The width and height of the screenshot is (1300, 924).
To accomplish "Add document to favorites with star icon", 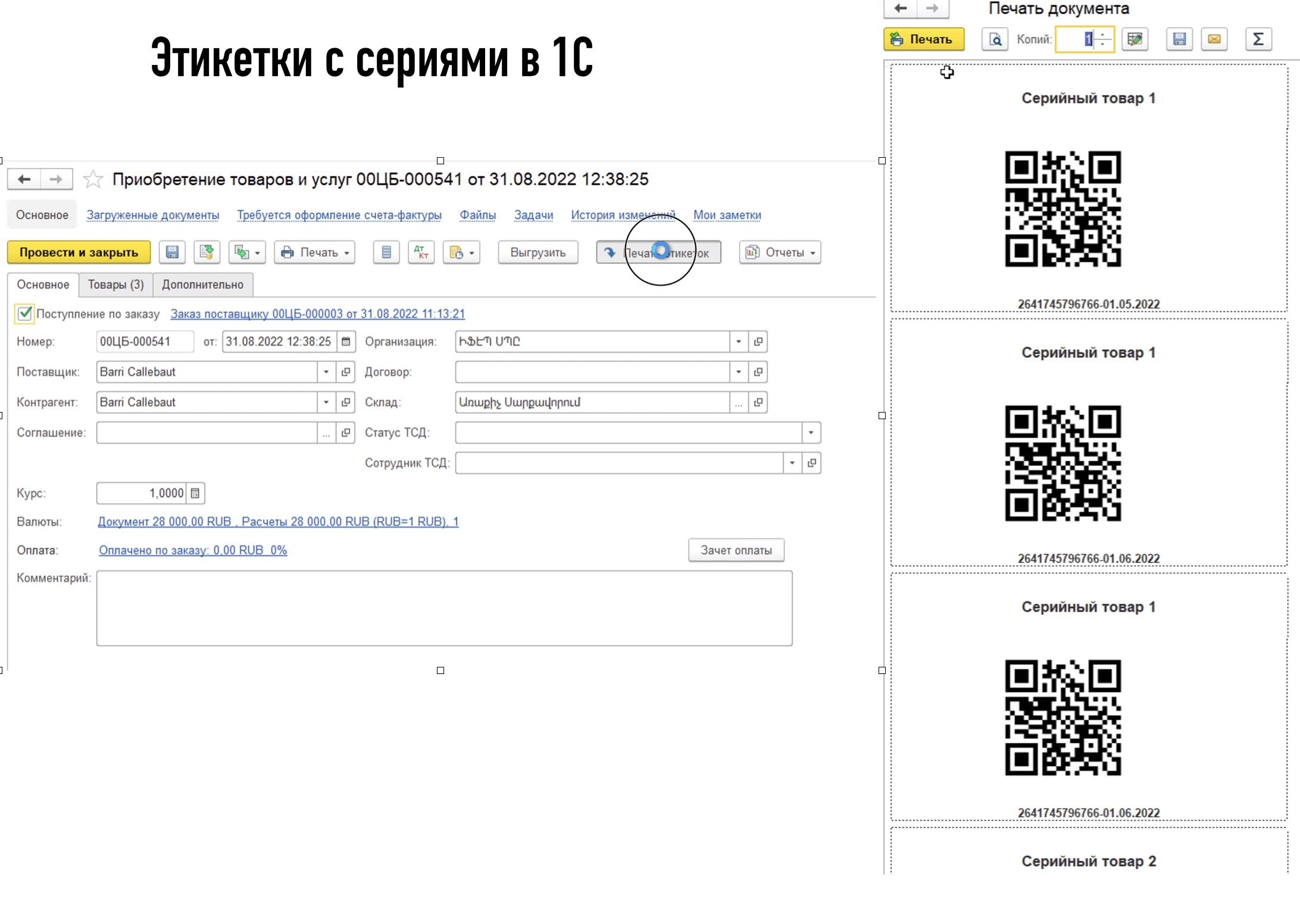I will click(x=93, y=179).
